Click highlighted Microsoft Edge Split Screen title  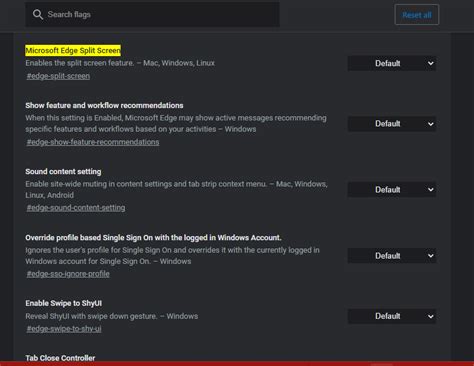coord(73,50)
